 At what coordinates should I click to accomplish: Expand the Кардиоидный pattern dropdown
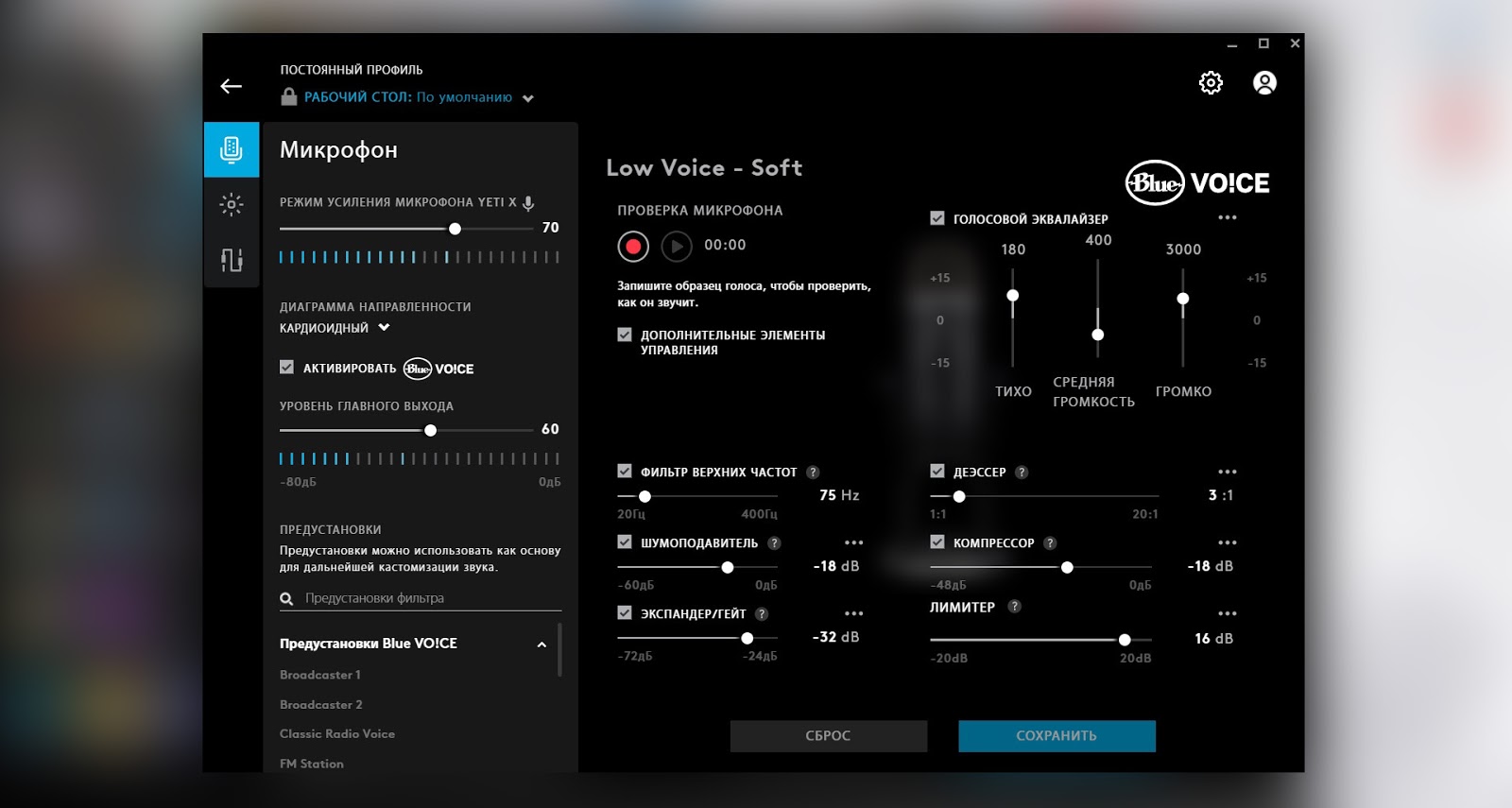coord(384,328)
